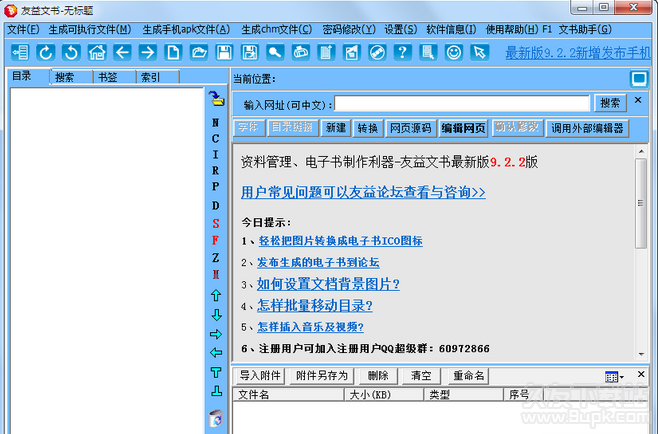Open the 设置(S) menu

tap(401, 29)
